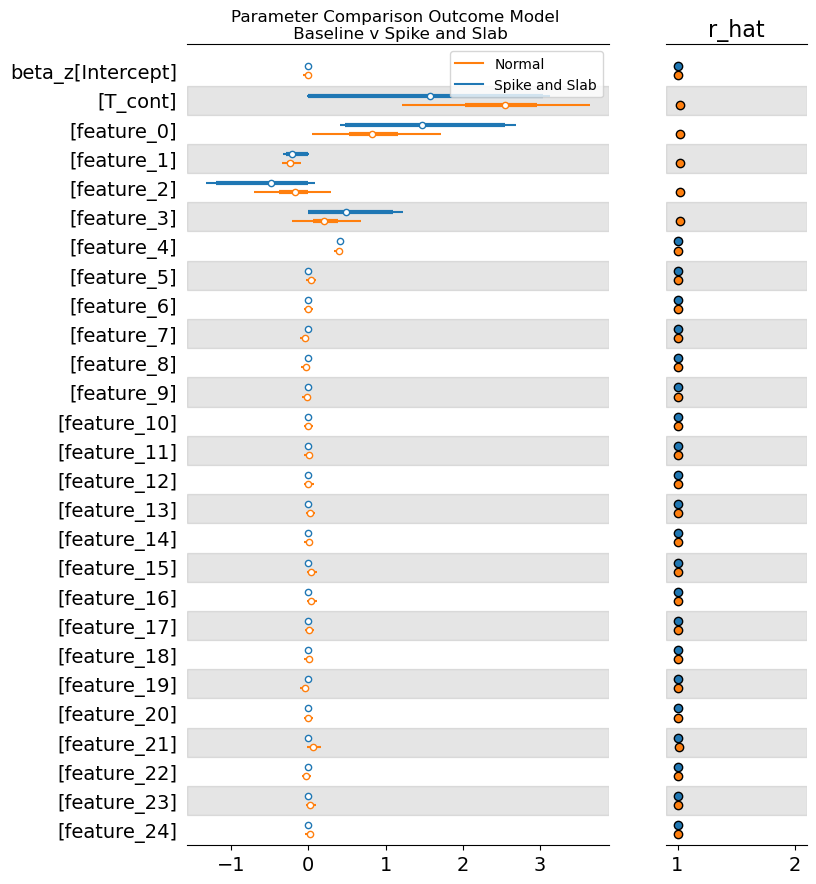Click the blue feature_2 mean marker
The width and height of the screenshot is (816, 884).
(x=271, y=183)
